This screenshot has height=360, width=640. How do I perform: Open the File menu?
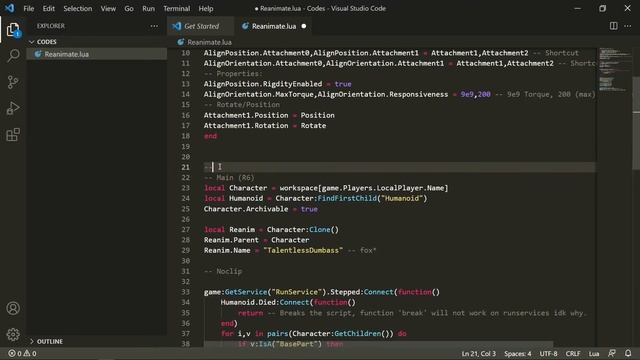[x=29, y=8]
